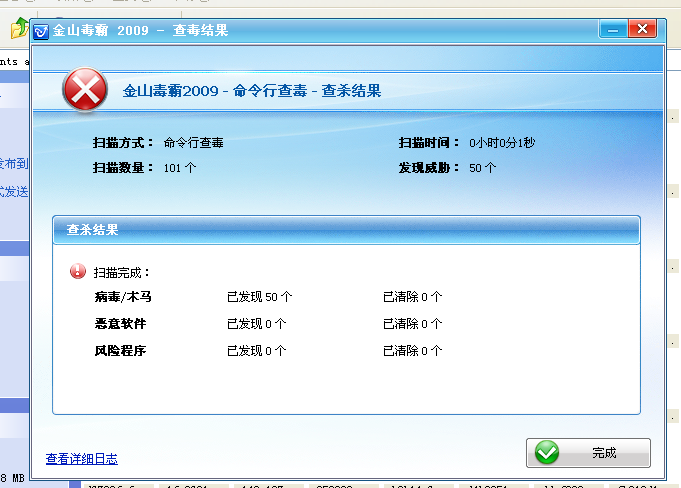Screen dimensions: 681x488
Task: Click the 金山毒霸 title bar app icon
Action: (41, 31)
